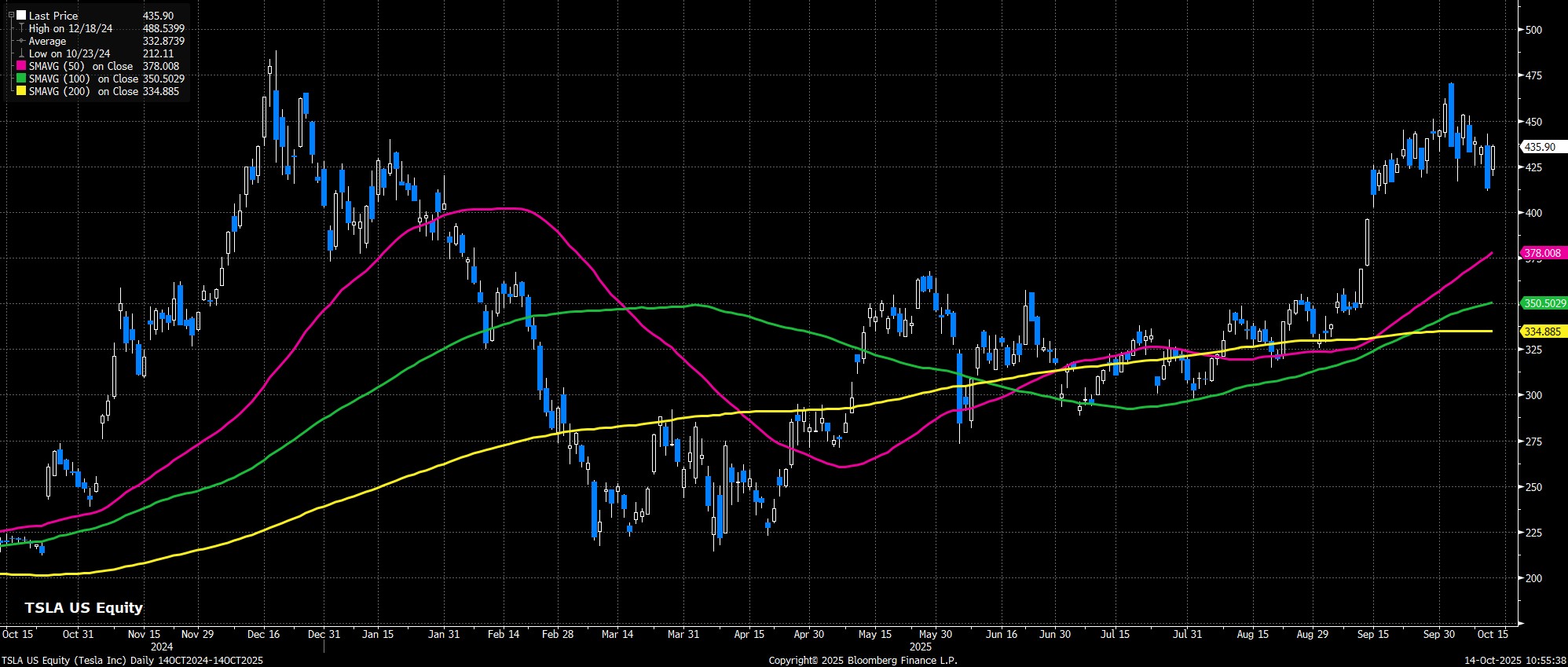Click the Bloomberg Finance L.P. copyright text

coord(863,661)
